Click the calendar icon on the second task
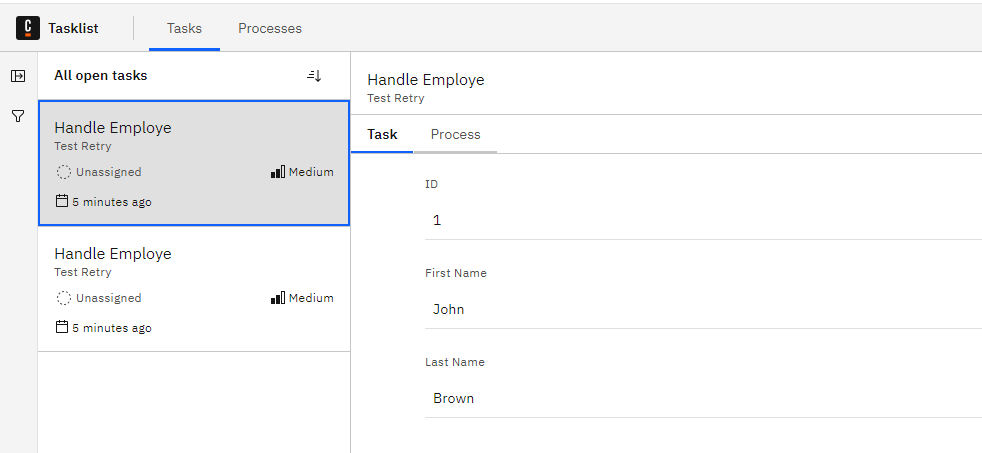The width and height of the screenshot is (982, 453). (x=61, y=327)
